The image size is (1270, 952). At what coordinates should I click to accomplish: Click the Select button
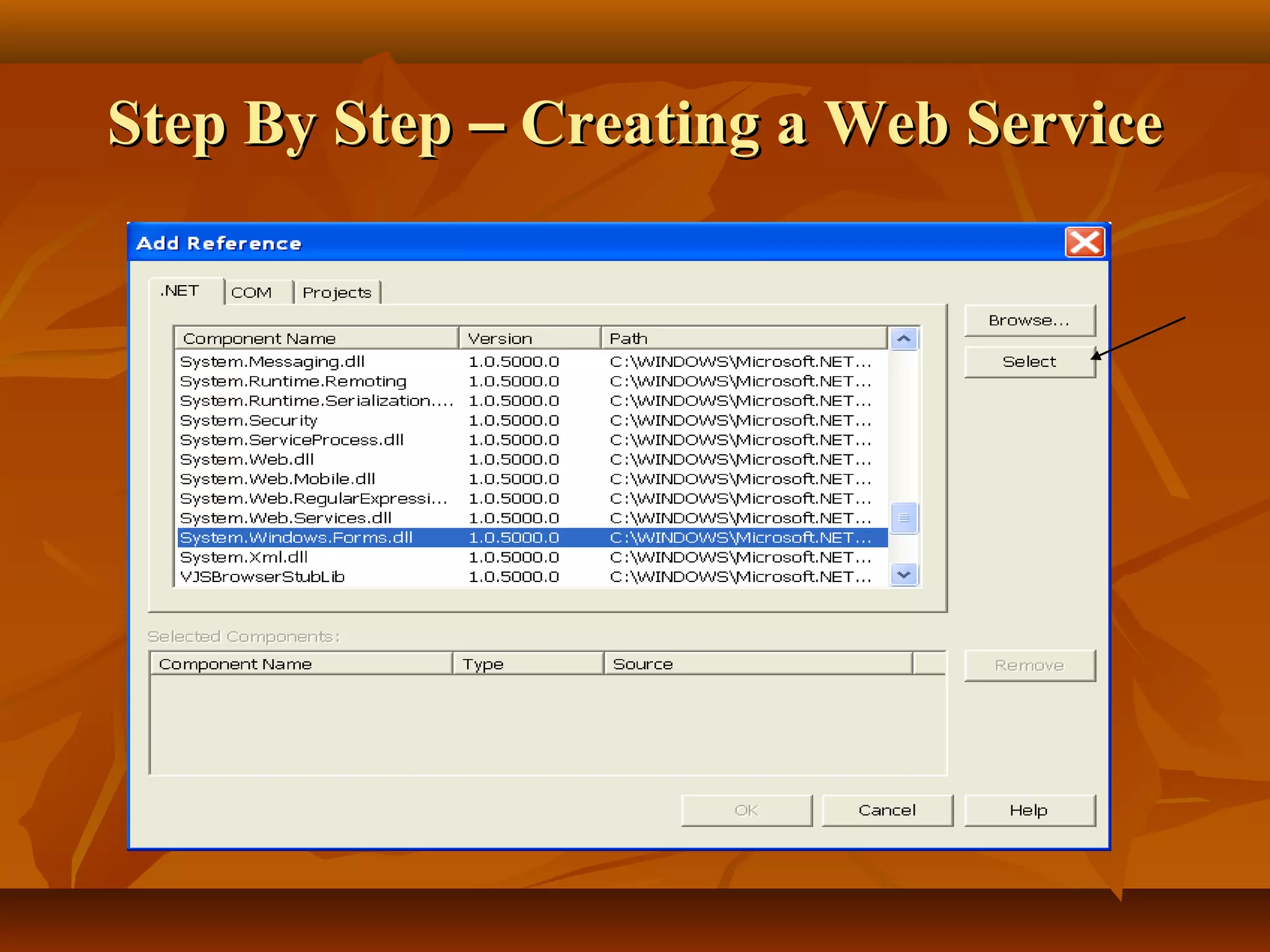click(1029, 362)
